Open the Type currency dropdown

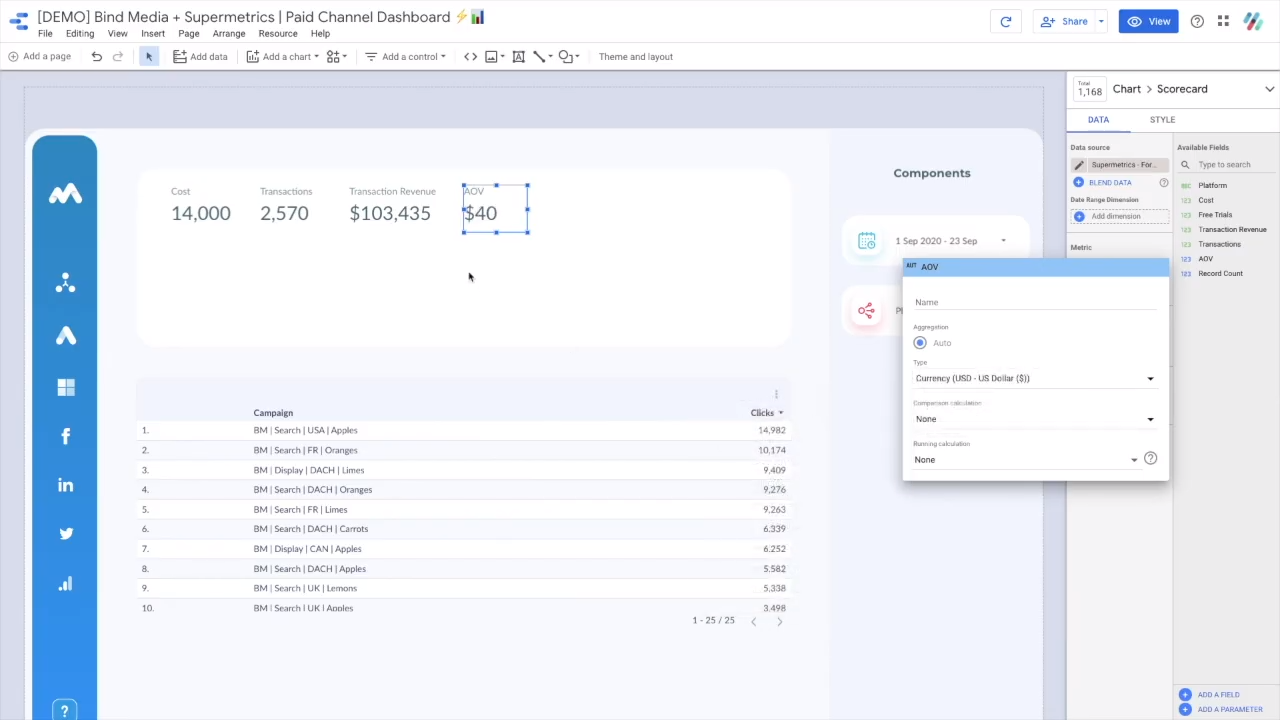(1034, 379)
